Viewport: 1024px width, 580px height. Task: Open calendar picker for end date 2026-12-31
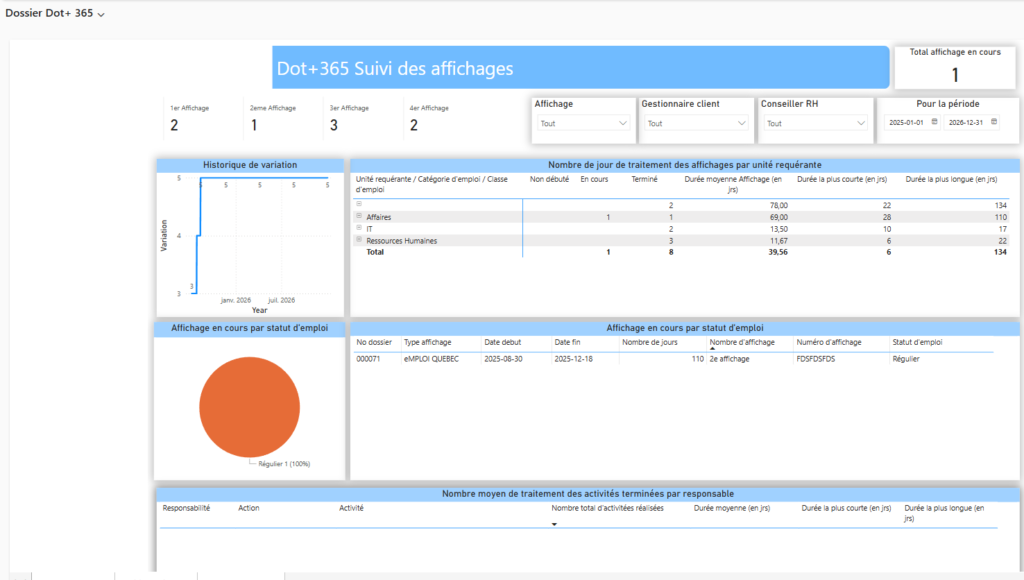click(x=993, y=122)
